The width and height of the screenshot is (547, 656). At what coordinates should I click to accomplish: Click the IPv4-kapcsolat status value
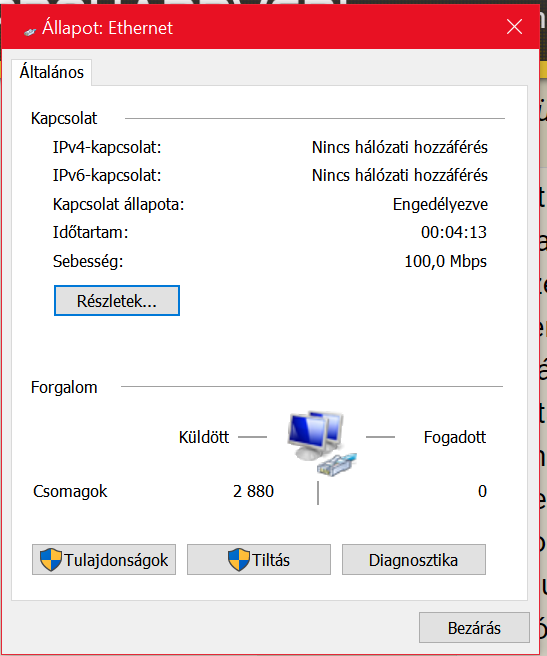click(400, 147)
